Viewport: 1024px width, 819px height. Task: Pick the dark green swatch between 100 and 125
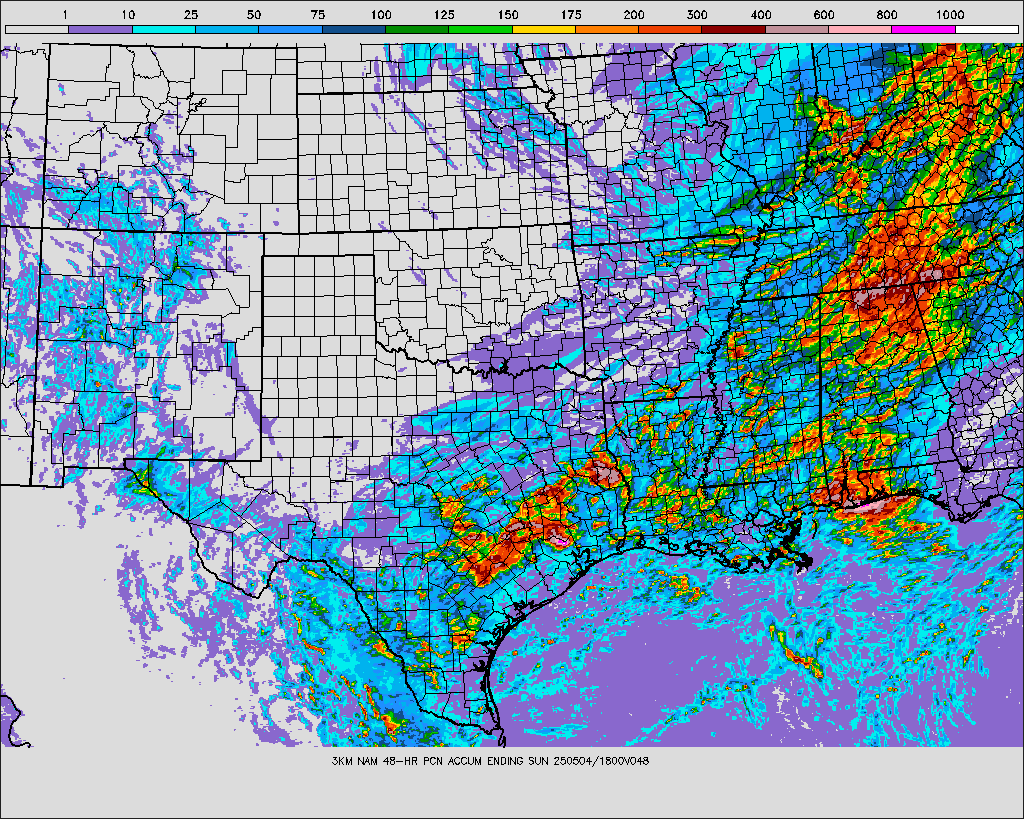point(417,29)
